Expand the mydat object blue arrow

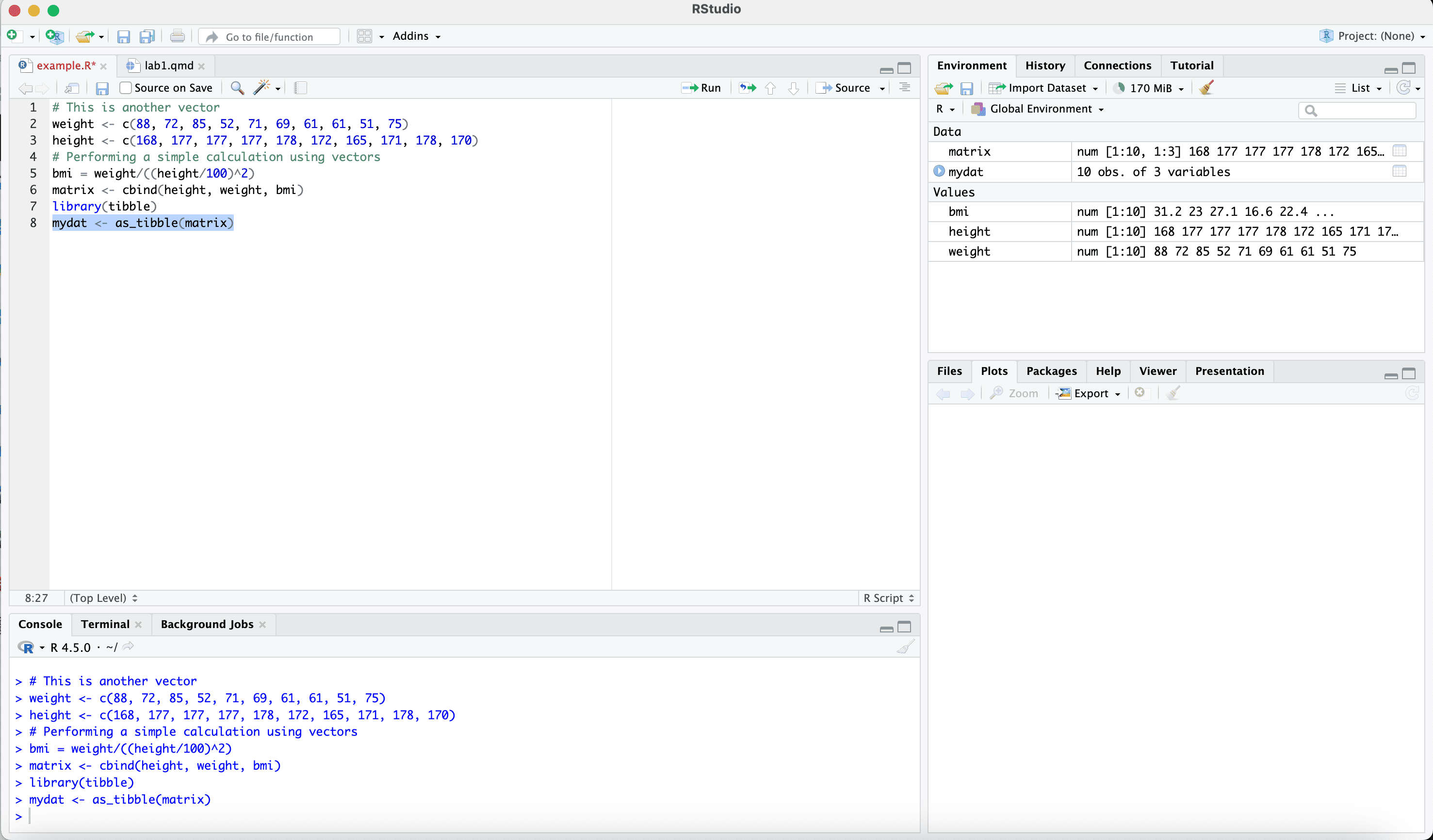tap(939, 171)
